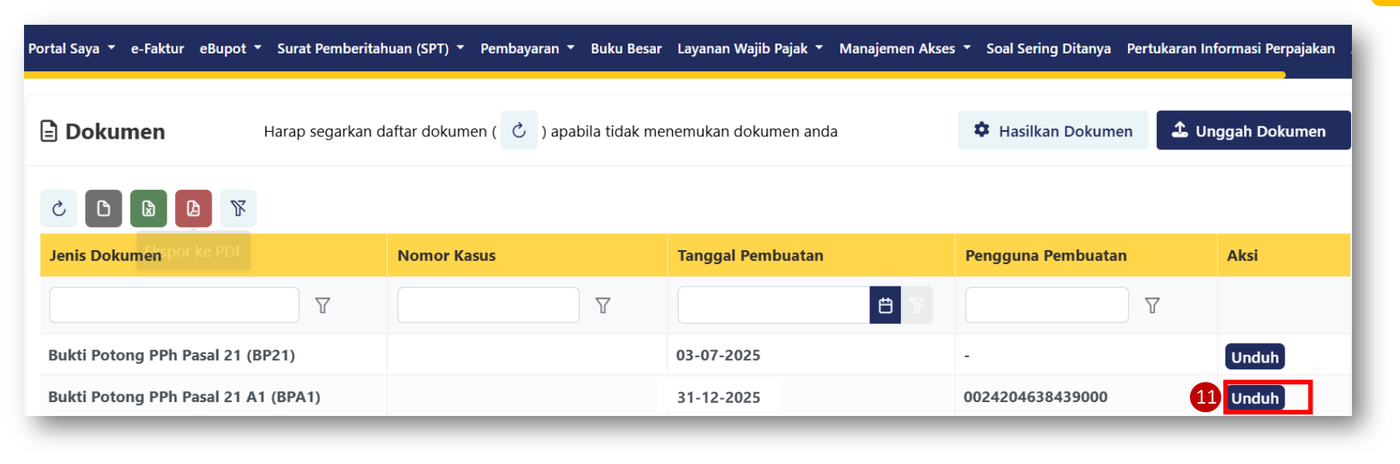Viewport: 1400px width, 464px height.
Task: Open the filter icon for Pengguna Pembuatan
Action: 1152,305
